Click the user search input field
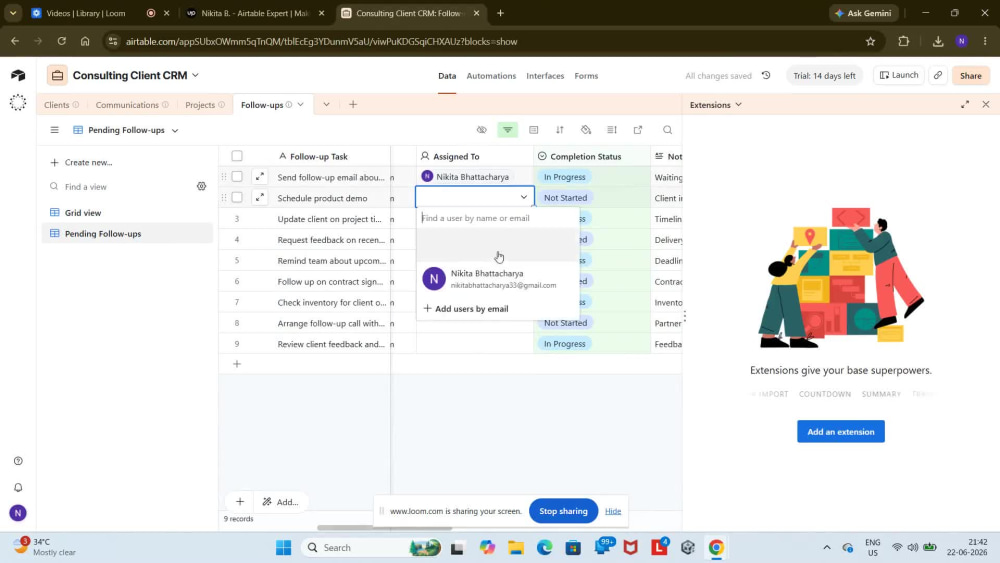 pos(497,218)
